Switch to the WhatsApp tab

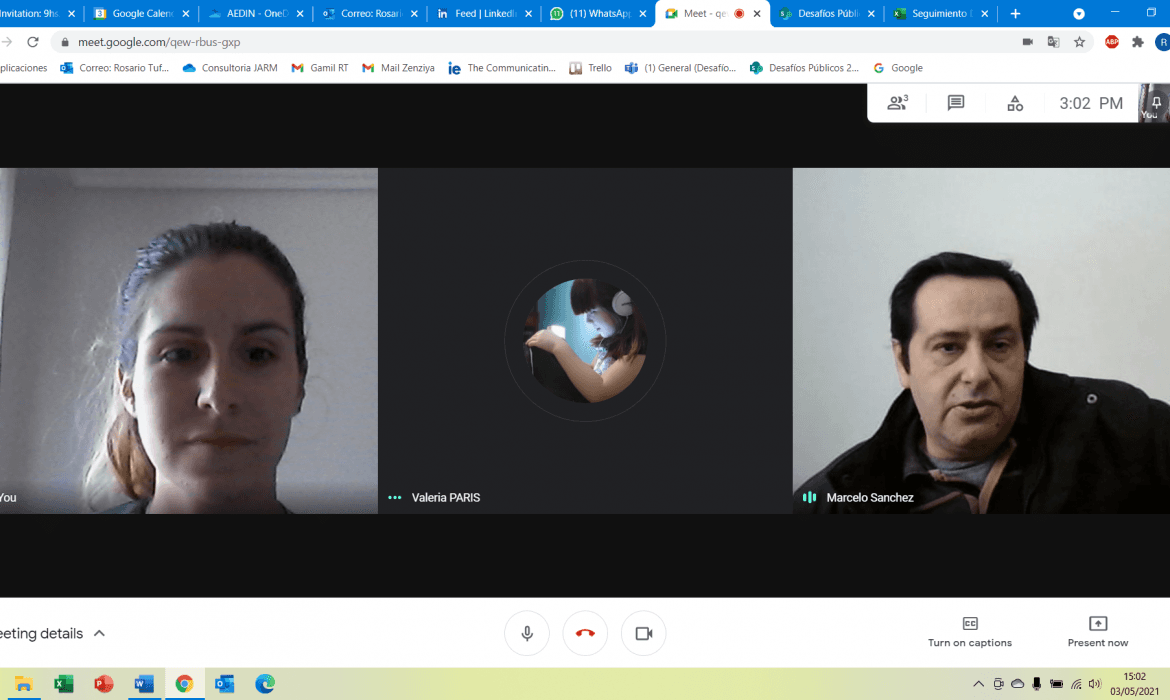(x=597, y=14)
